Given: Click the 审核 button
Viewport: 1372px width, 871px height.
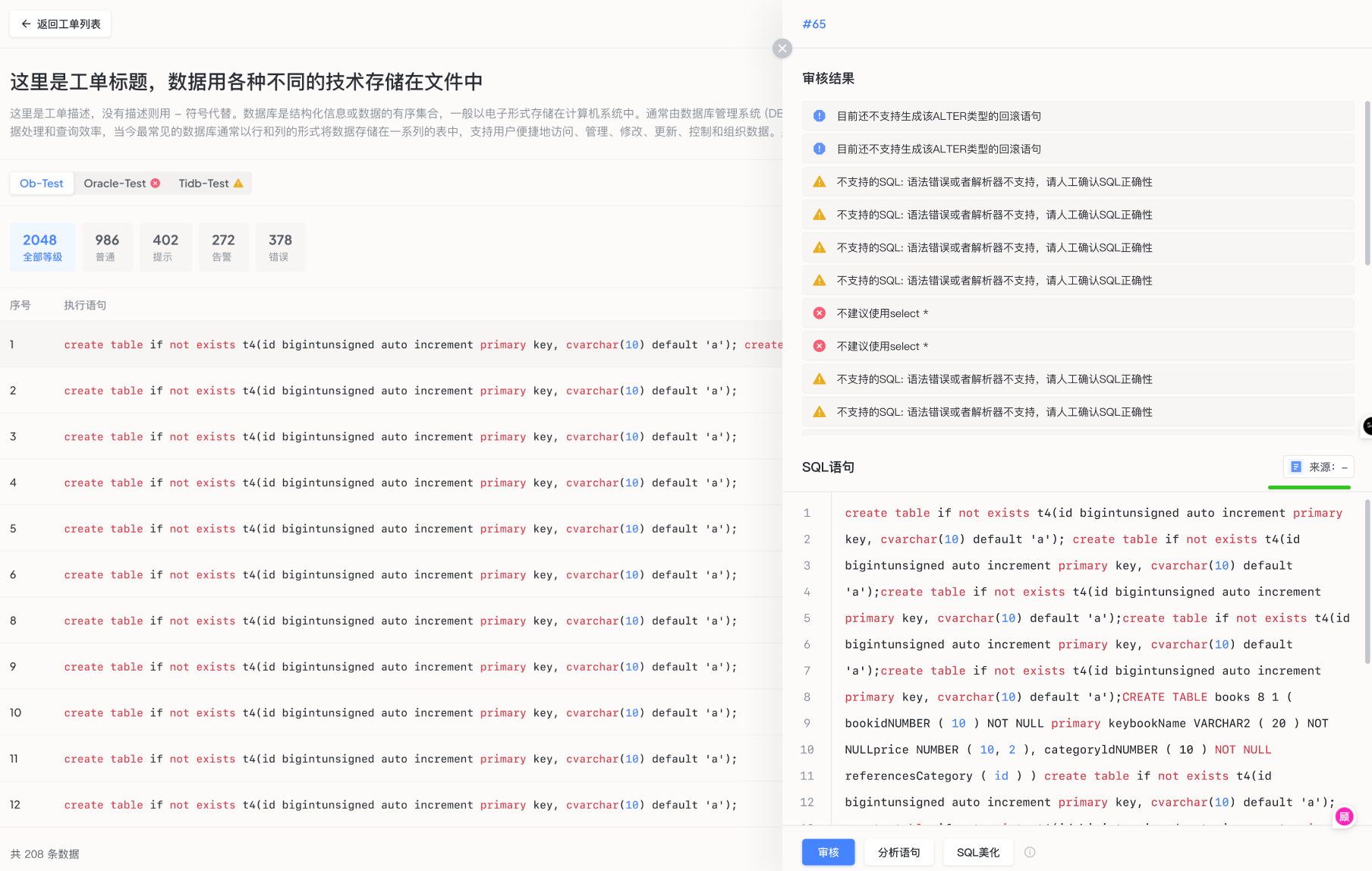Looking at the screenshot, I should click(827, 852).
